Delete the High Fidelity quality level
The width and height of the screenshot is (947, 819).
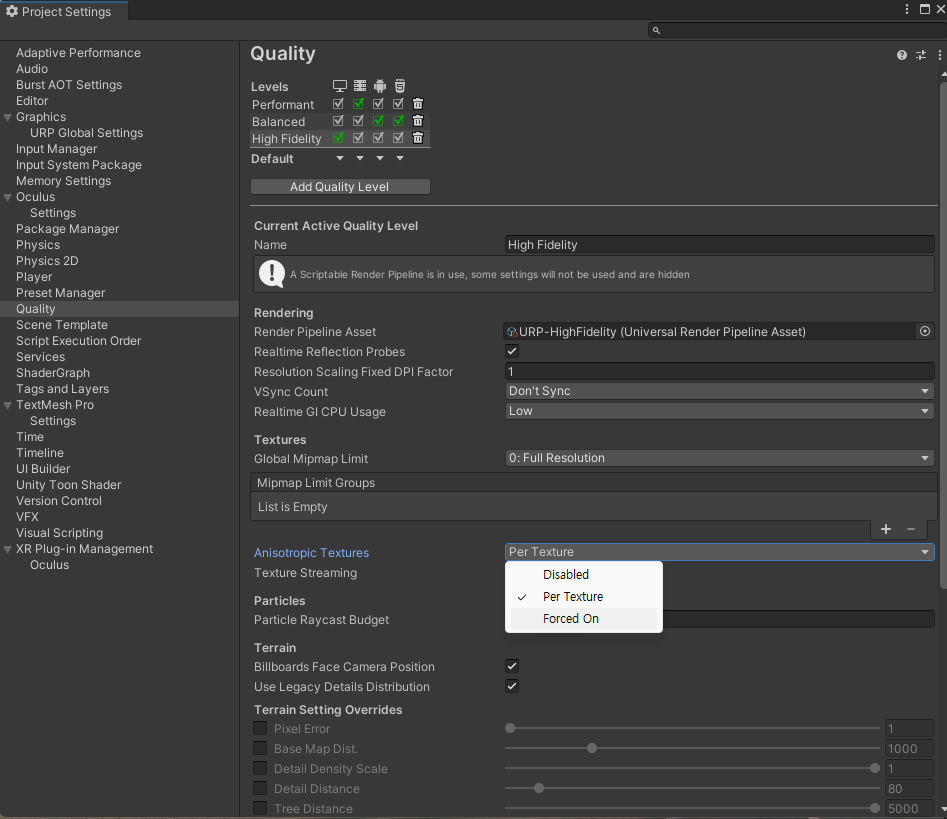(x=417, y=138)
